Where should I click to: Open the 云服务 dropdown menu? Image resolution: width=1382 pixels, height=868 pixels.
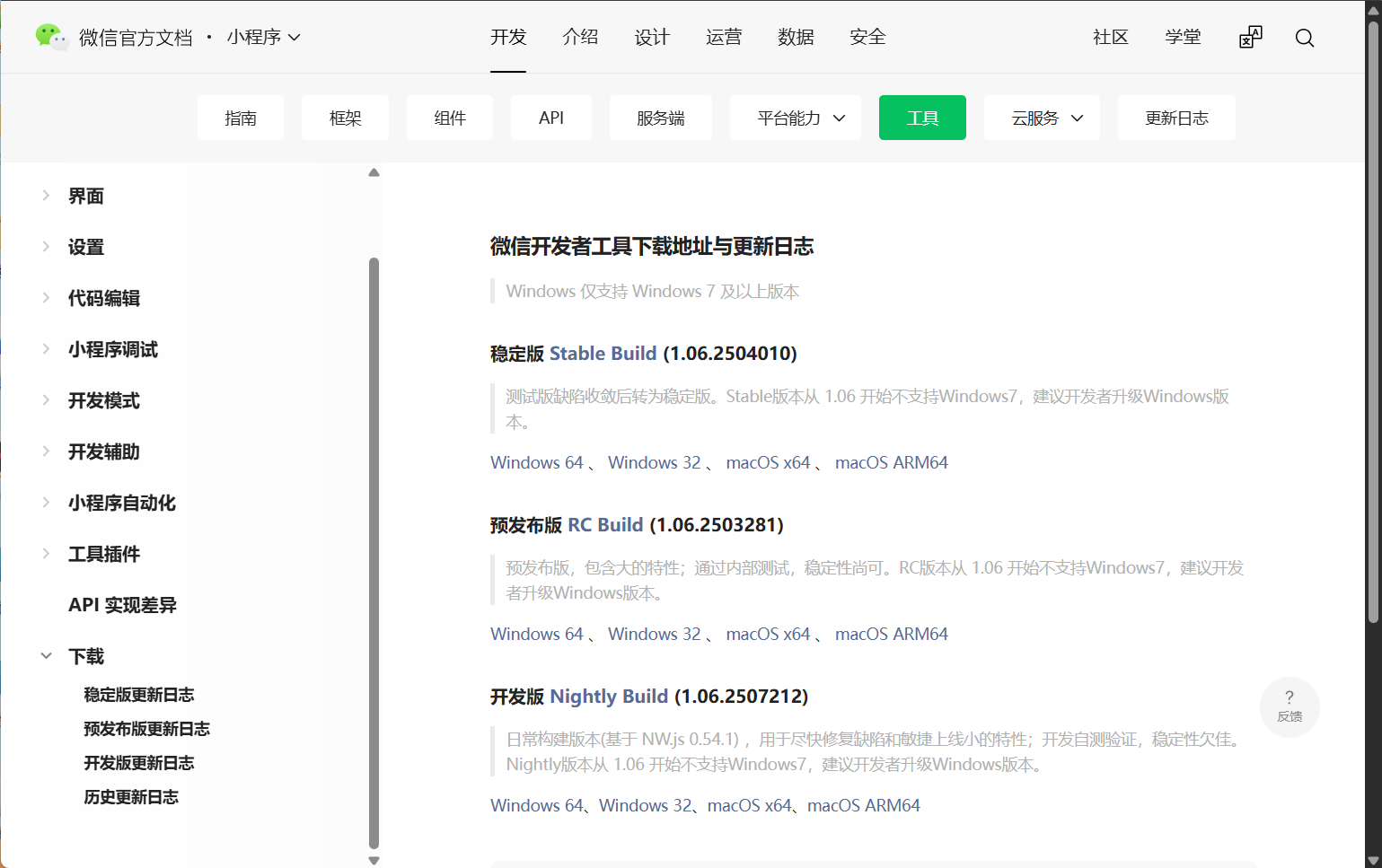pyautogui.click(x=1042, y=118)
